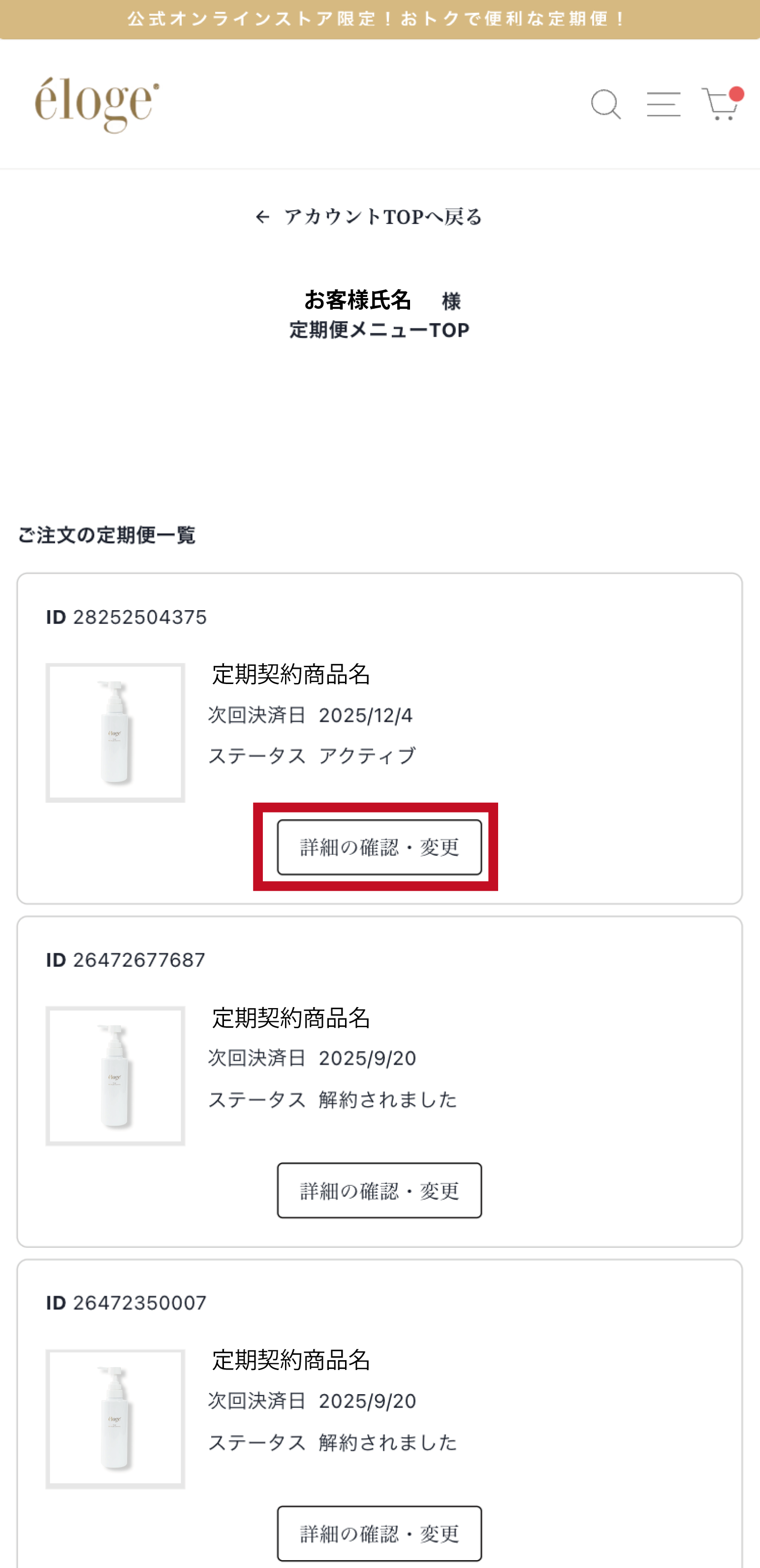Screen dimensions: 760x1568
Task: Open 詳細の確認・変更 for ID 26472677687
Action: (x=379, y=1190)
